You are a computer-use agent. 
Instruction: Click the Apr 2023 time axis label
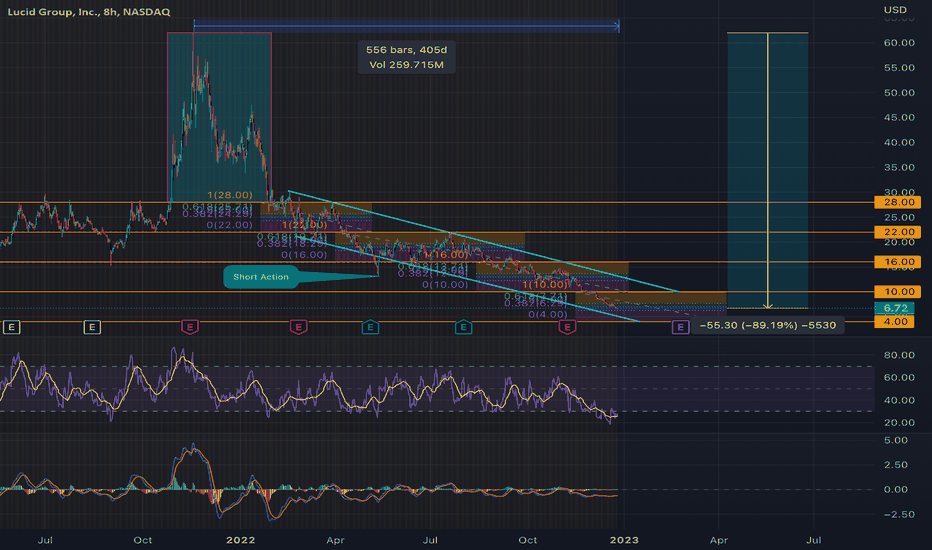point(719,540)
